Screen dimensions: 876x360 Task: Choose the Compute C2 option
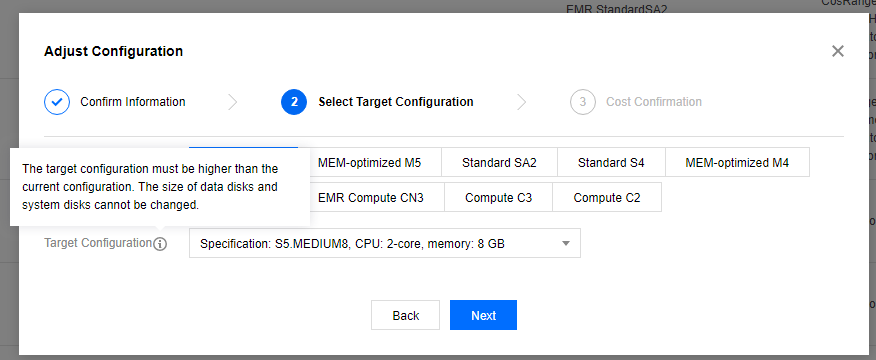[607, 197]
